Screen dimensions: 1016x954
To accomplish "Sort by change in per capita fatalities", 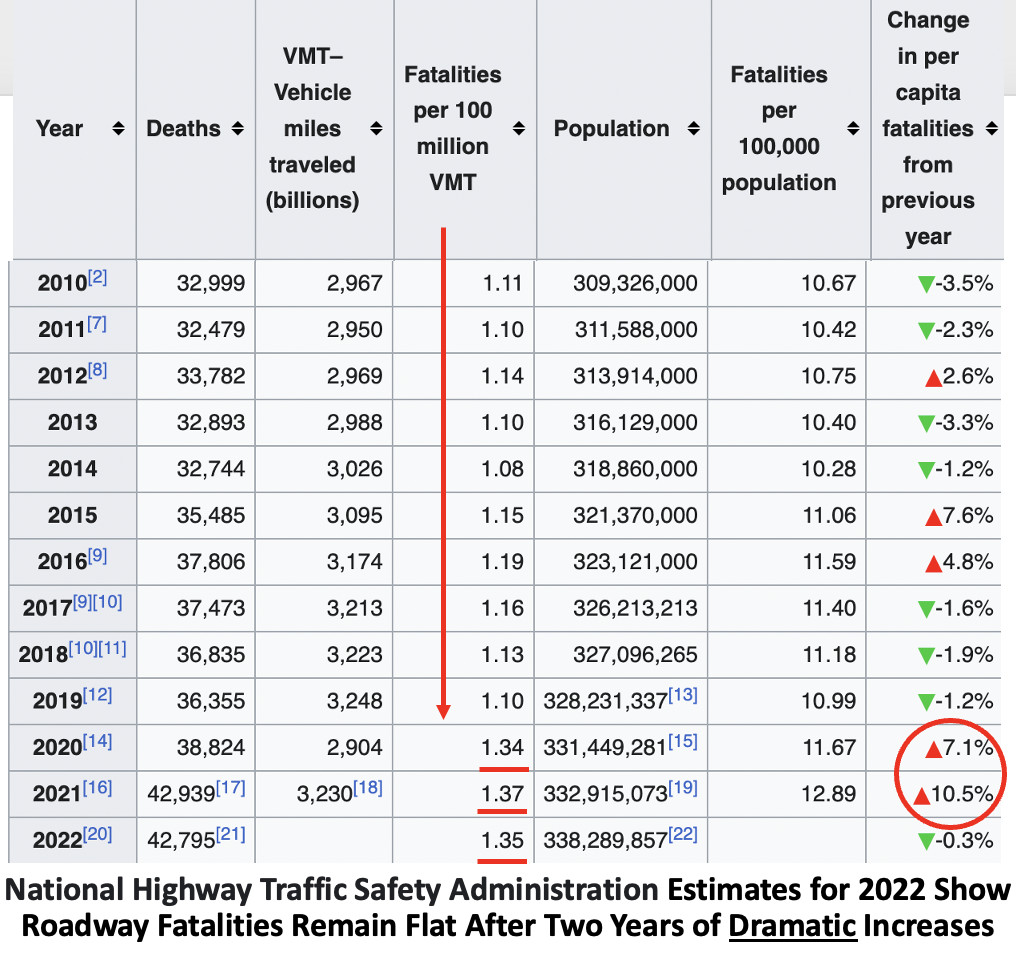I will (991, 129).
